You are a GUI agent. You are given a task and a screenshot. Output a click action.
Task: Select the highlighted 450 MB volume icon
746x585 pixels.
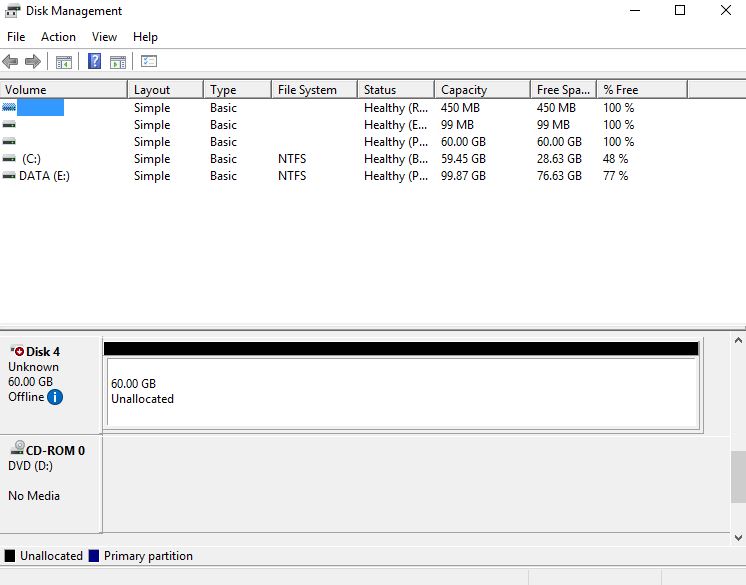(9, 107)
